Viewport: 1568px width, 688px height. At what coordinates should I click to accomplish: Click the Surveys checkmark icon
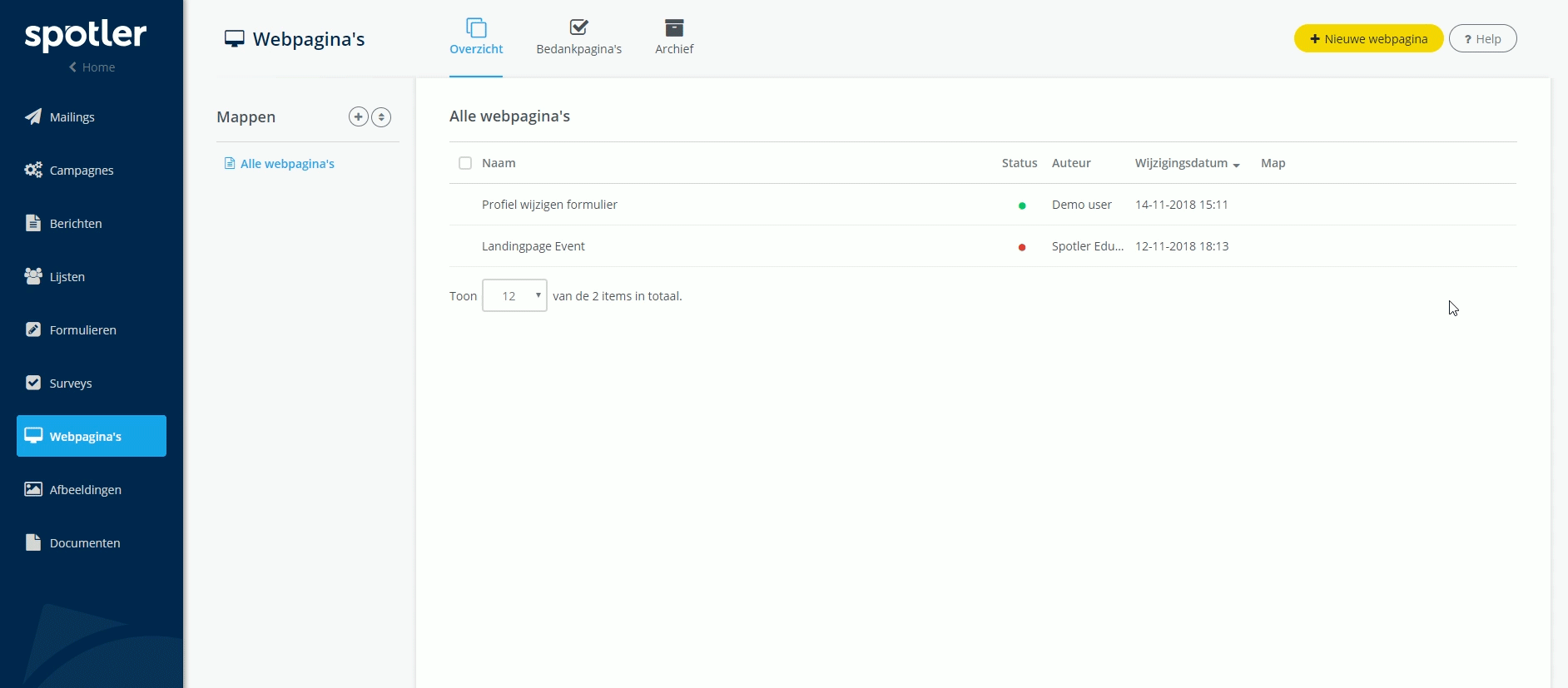33,383
